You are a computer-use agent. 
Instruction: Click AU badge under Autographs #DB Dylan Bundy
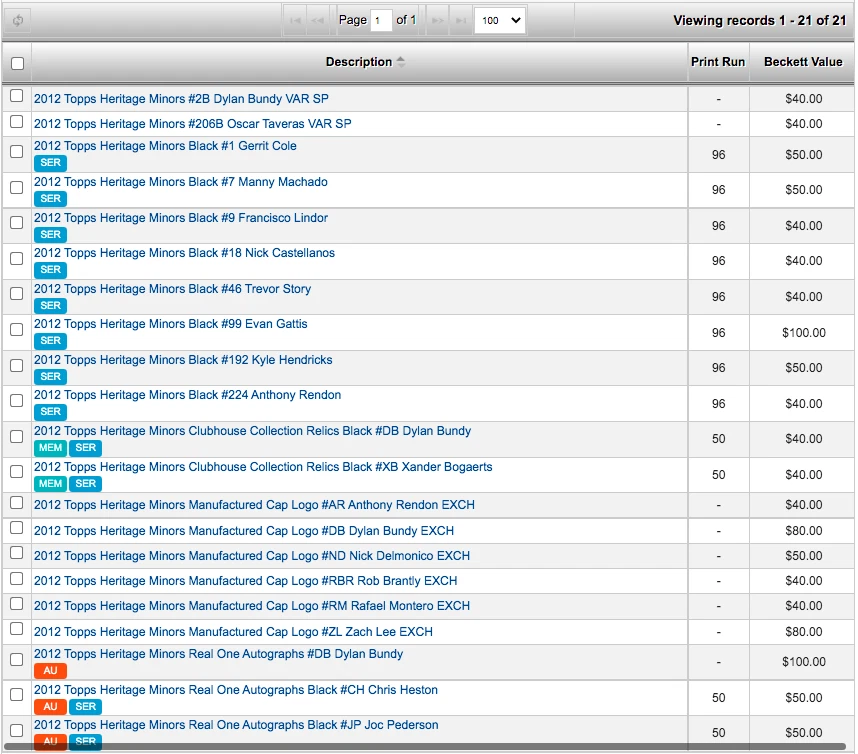pos(50,671)
